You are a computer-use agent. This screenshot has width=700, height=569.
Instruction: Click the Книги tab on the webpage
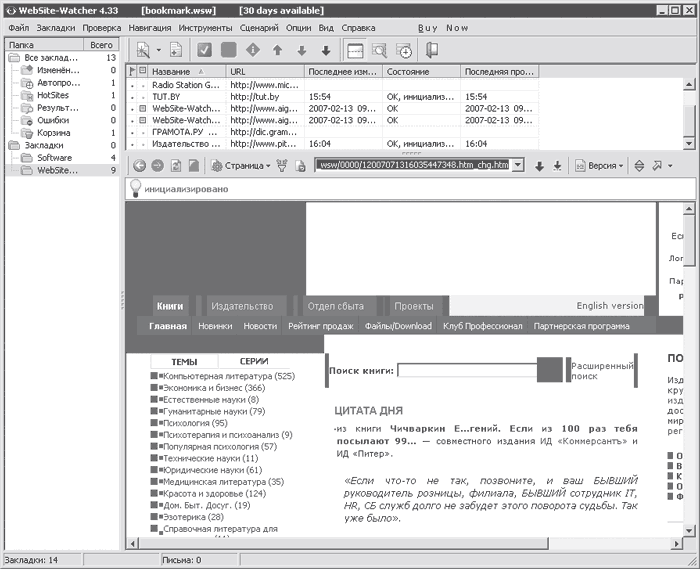(170, 306)
